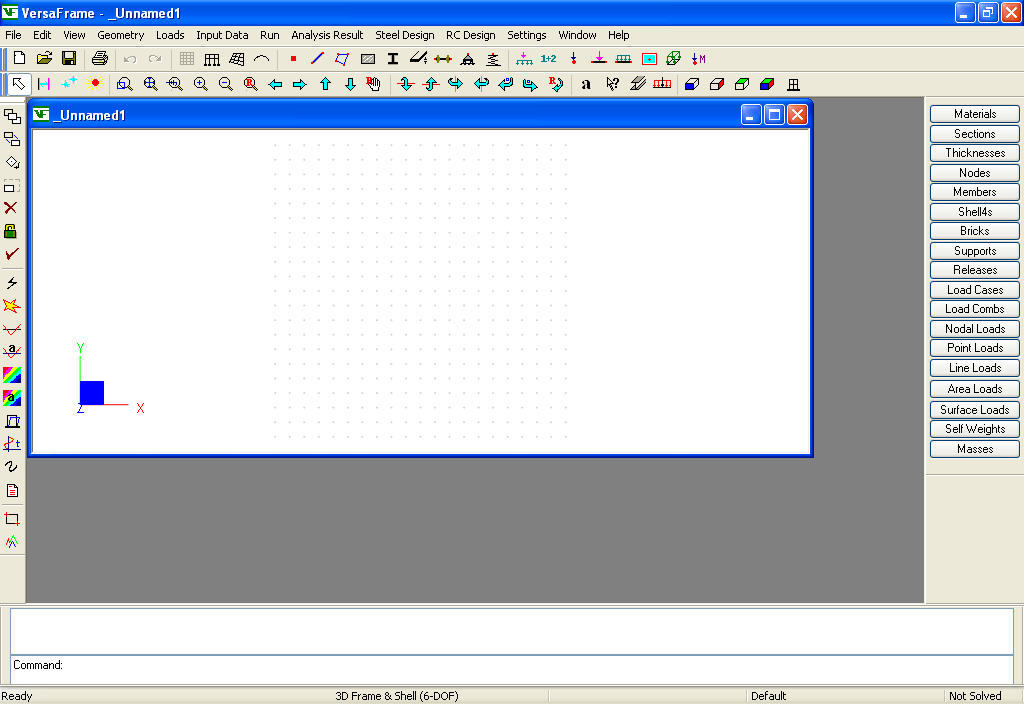Click the Materials button
This screenshot has width=1024, height=704.
[x=974, y=114]
